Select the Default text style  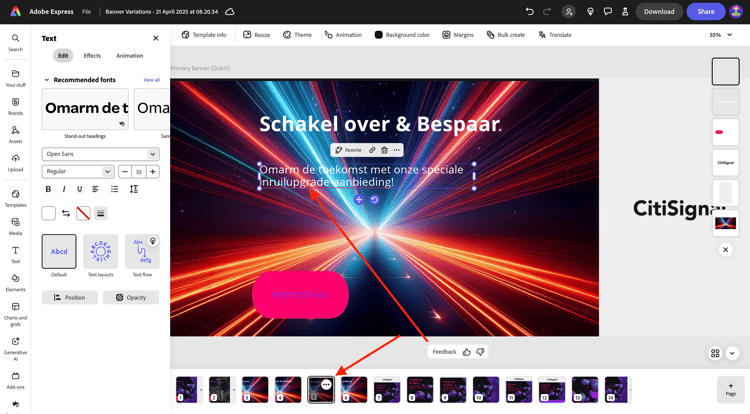59,251
